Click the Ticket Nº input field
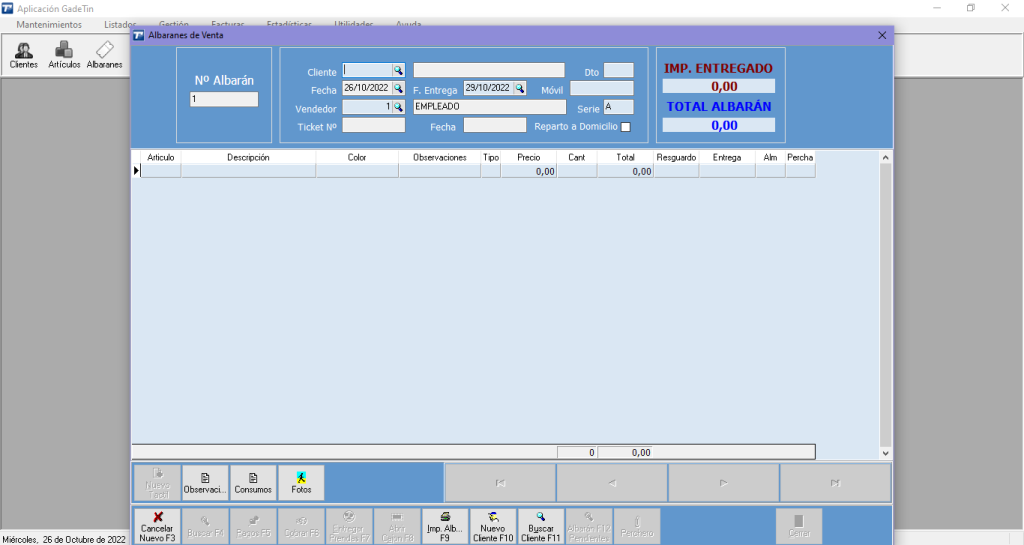 (373, 126)
